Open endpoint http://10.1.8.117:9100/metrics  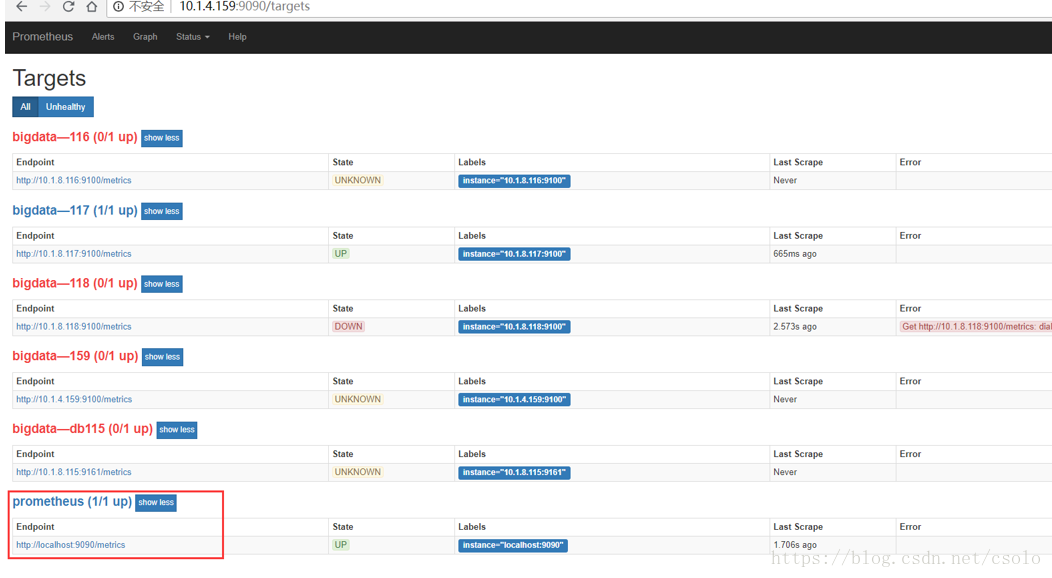(x=74, y=253)
